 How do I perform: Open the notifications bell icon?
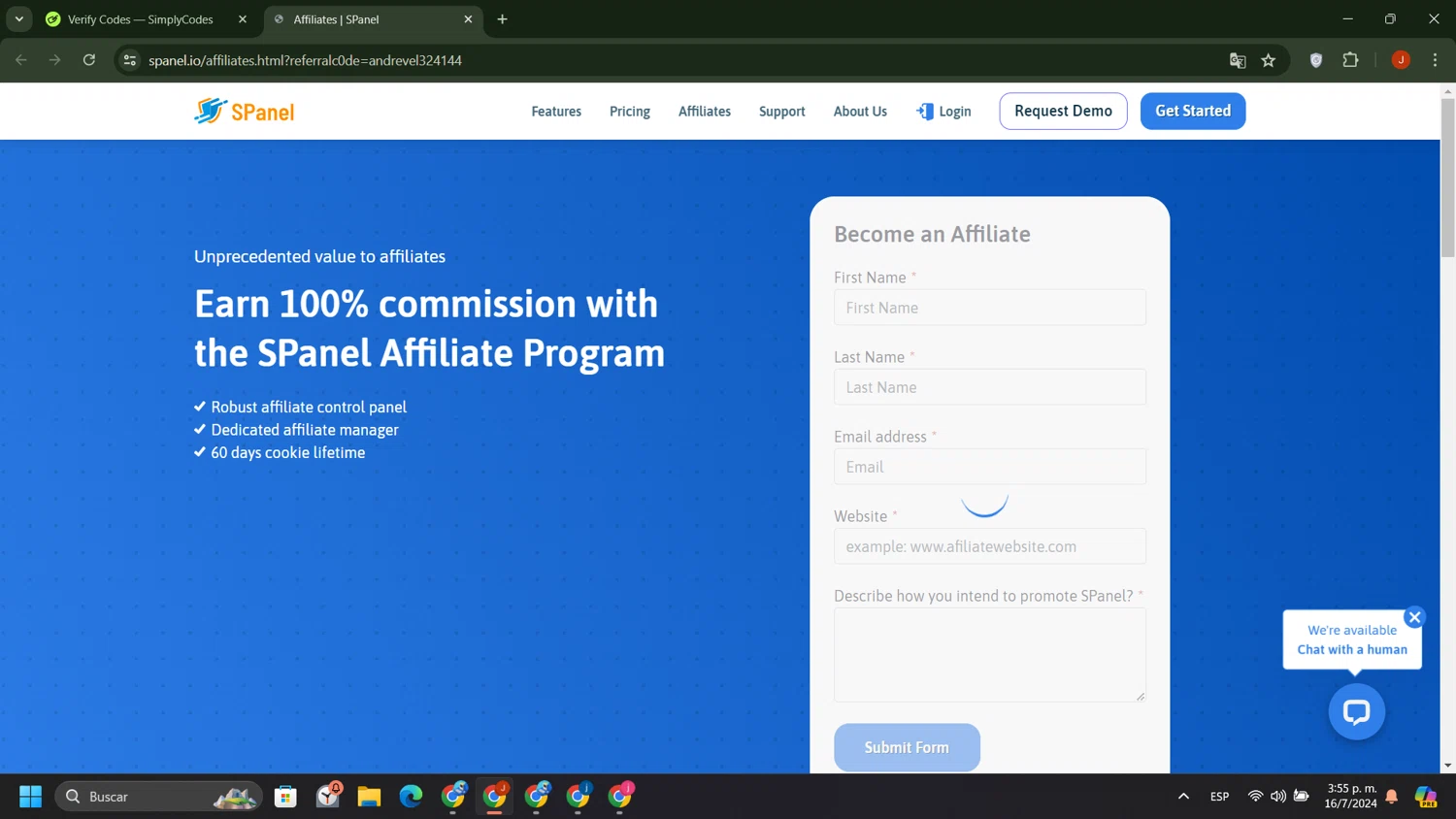coord(1392,797)
